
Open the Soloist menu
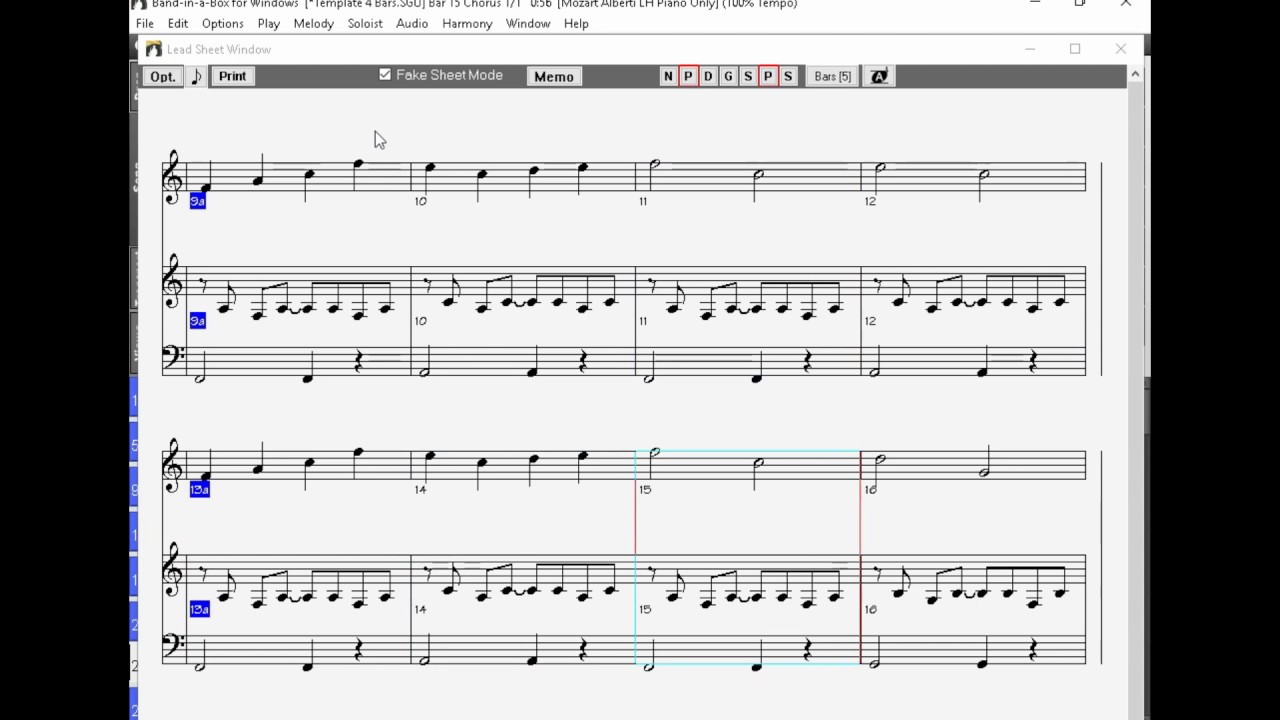(365, 23)
